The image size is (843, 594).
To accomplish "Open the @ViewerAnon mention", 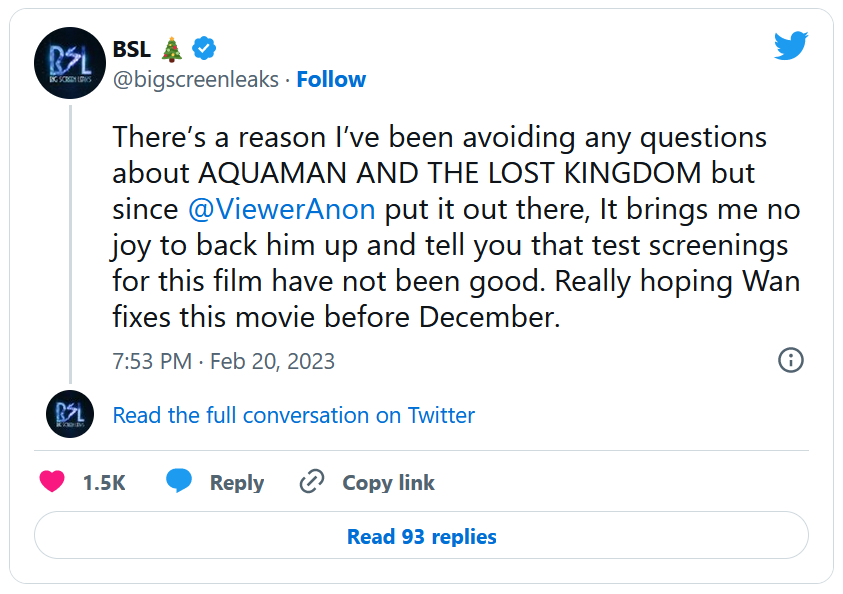I will [x=282, y=209].
